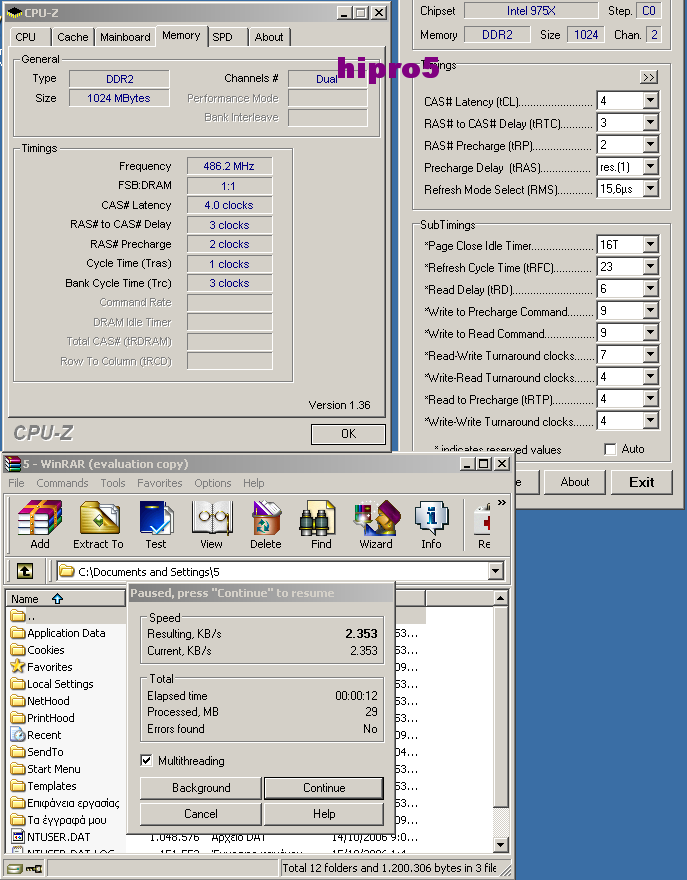Viewport: 687px width, 880px height.
Task: Click the Application Data folder icon
Action: coord(19,633)
